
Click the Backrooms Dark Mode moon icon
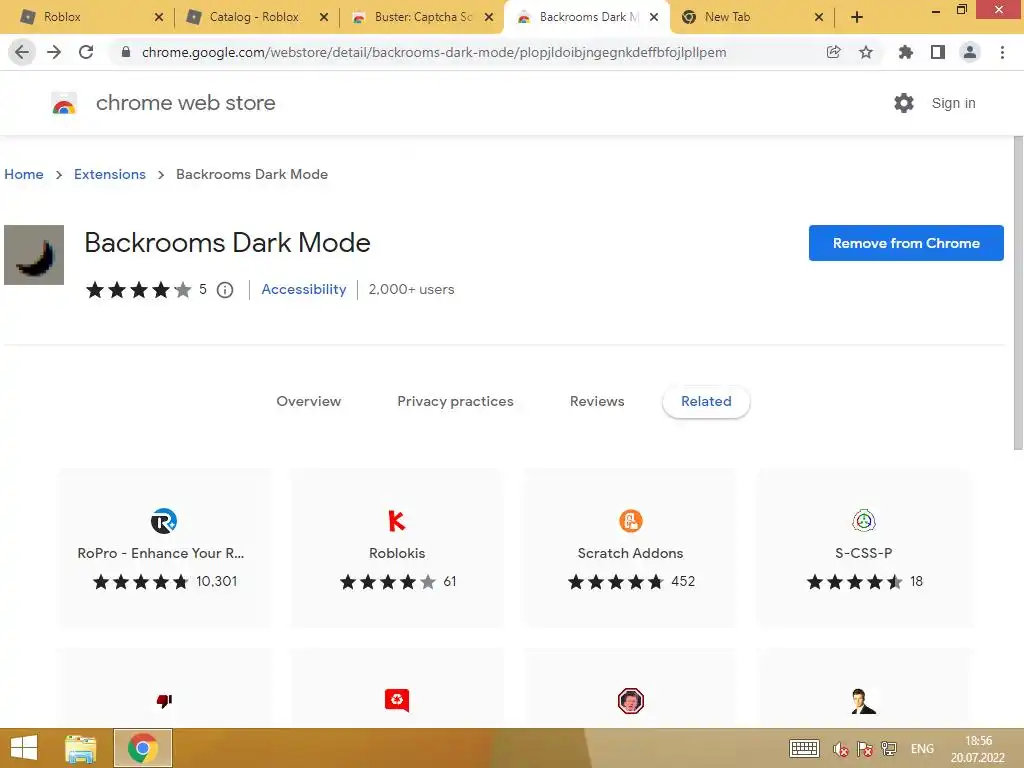(34, 255)
